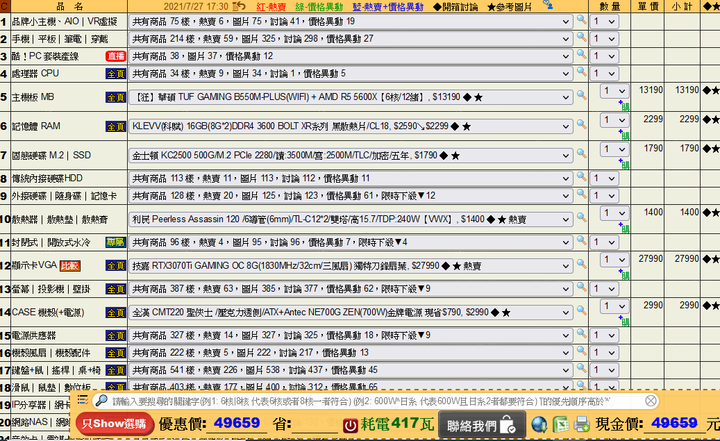
Task: Click 固態硬碟 M.2 | SSD category label
Action: [x=51, y=156]
